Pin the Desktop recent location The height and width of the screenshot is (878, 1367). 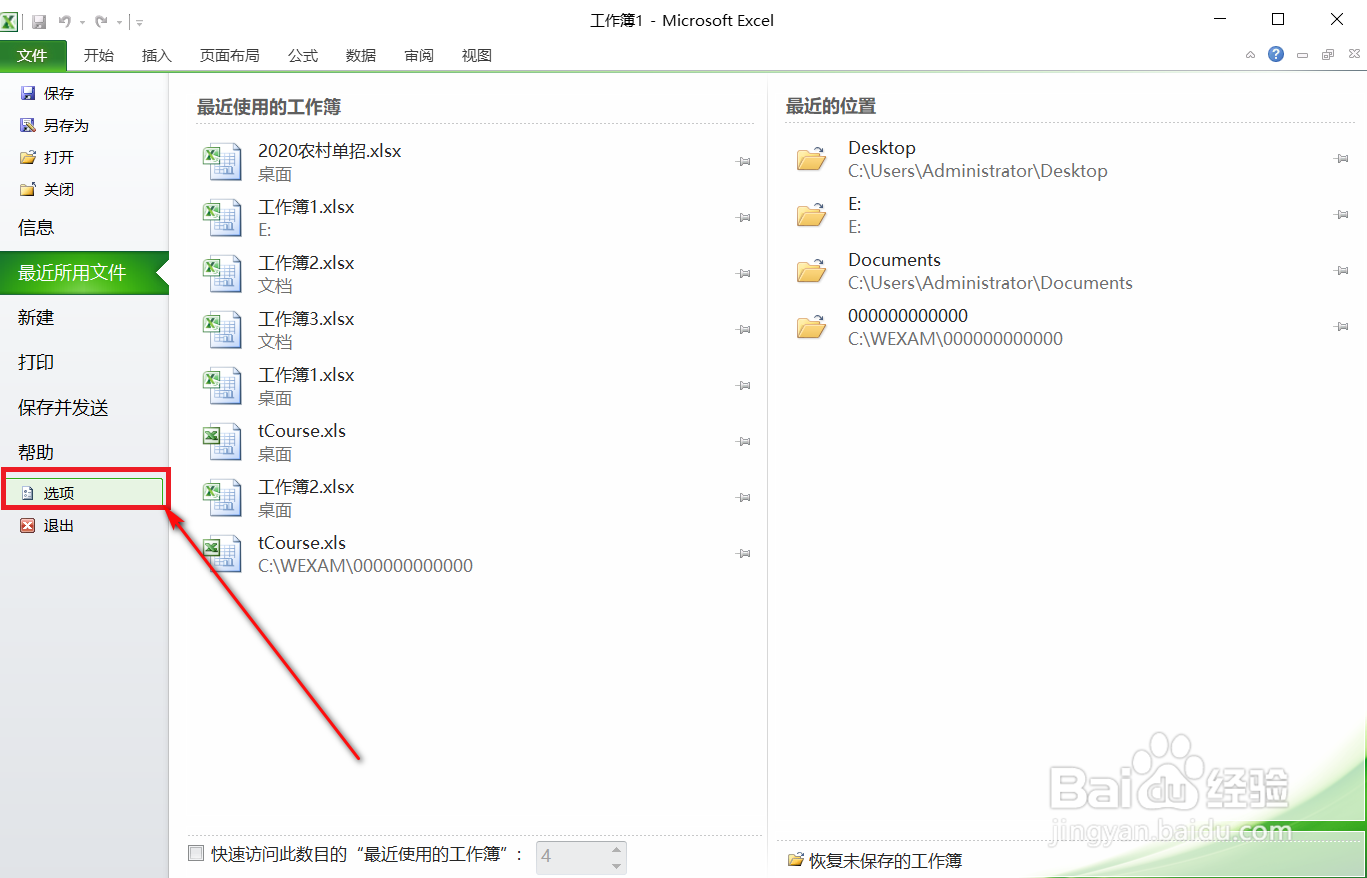tap(1342, 159)
